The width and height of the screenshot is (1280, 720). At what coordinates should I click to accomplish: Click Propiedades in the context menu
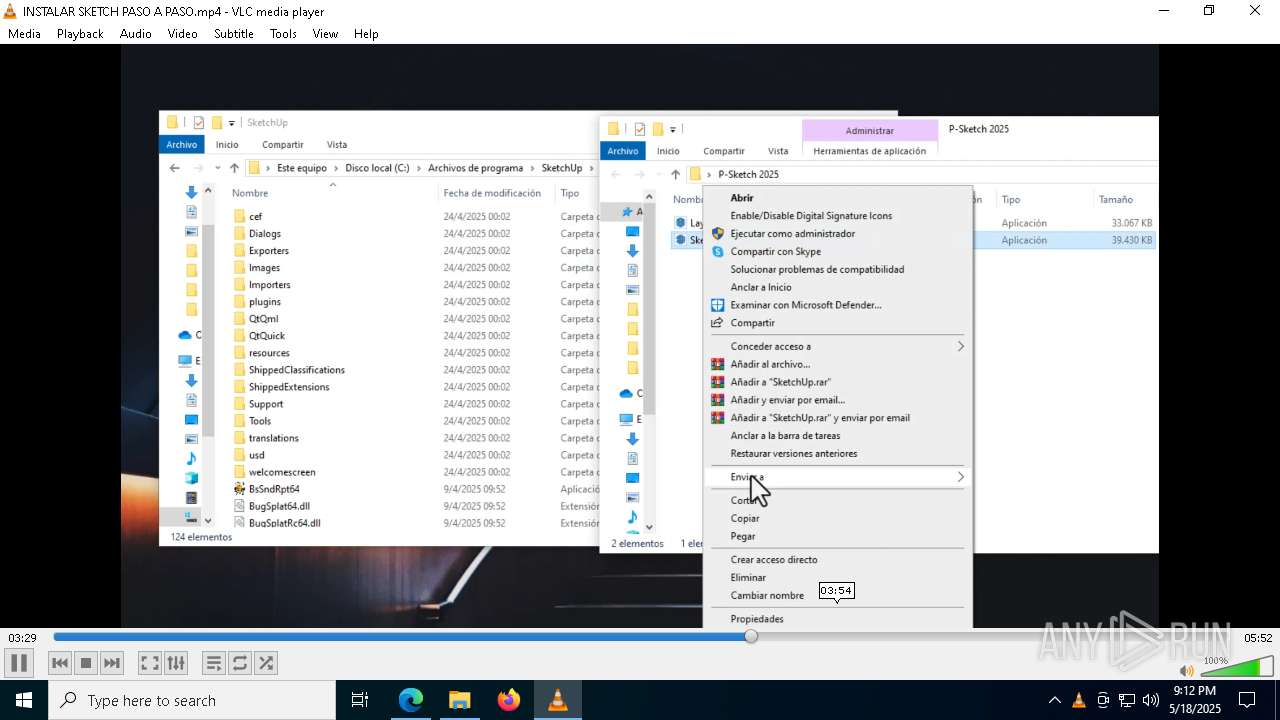(757, 619)
